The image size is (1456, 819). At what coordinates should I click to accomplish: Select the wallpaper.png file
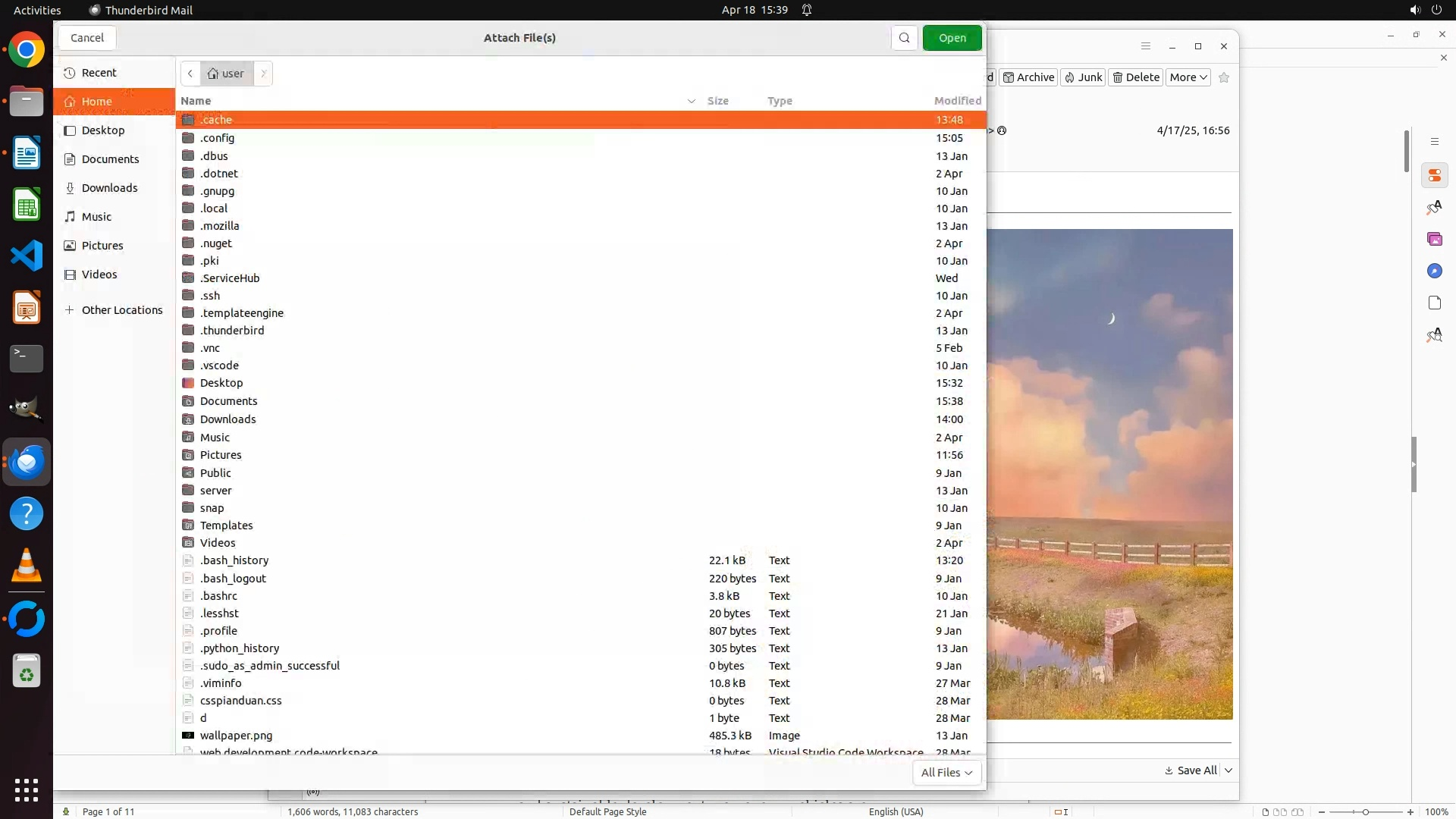236,736
